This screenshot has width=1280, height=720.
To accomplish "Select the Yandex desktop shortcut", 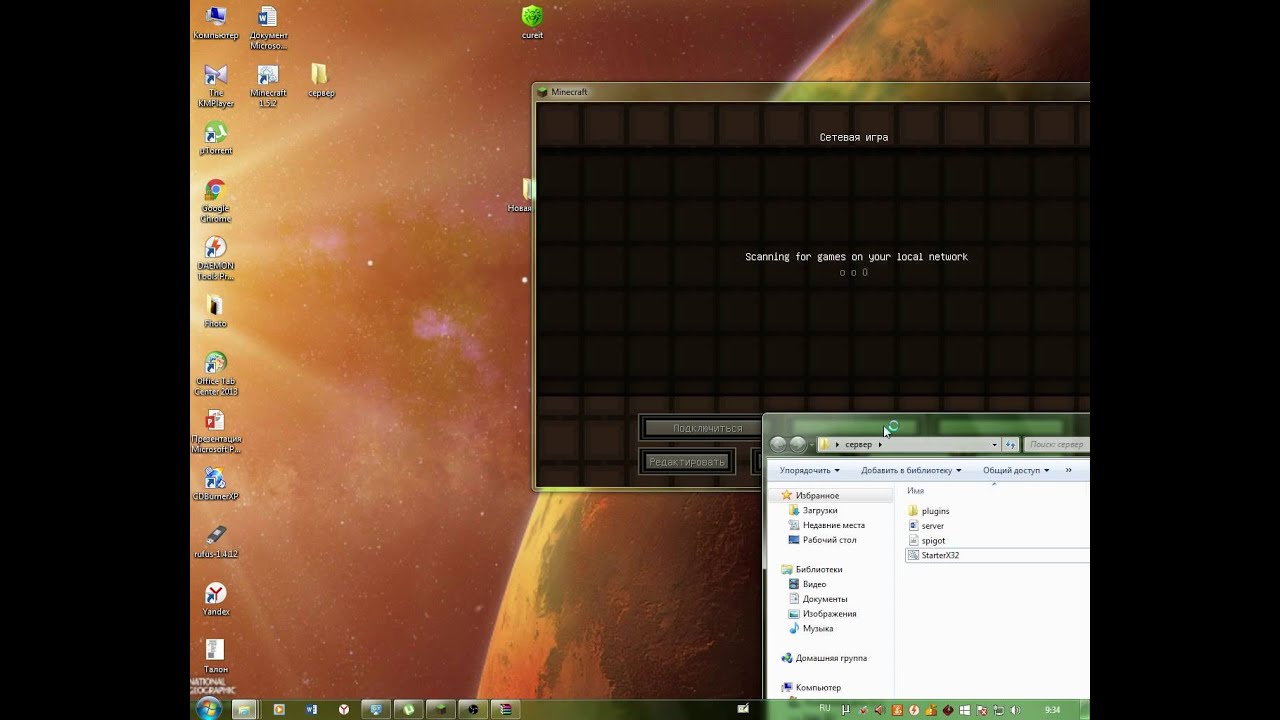I will click(x=215, y=599).
